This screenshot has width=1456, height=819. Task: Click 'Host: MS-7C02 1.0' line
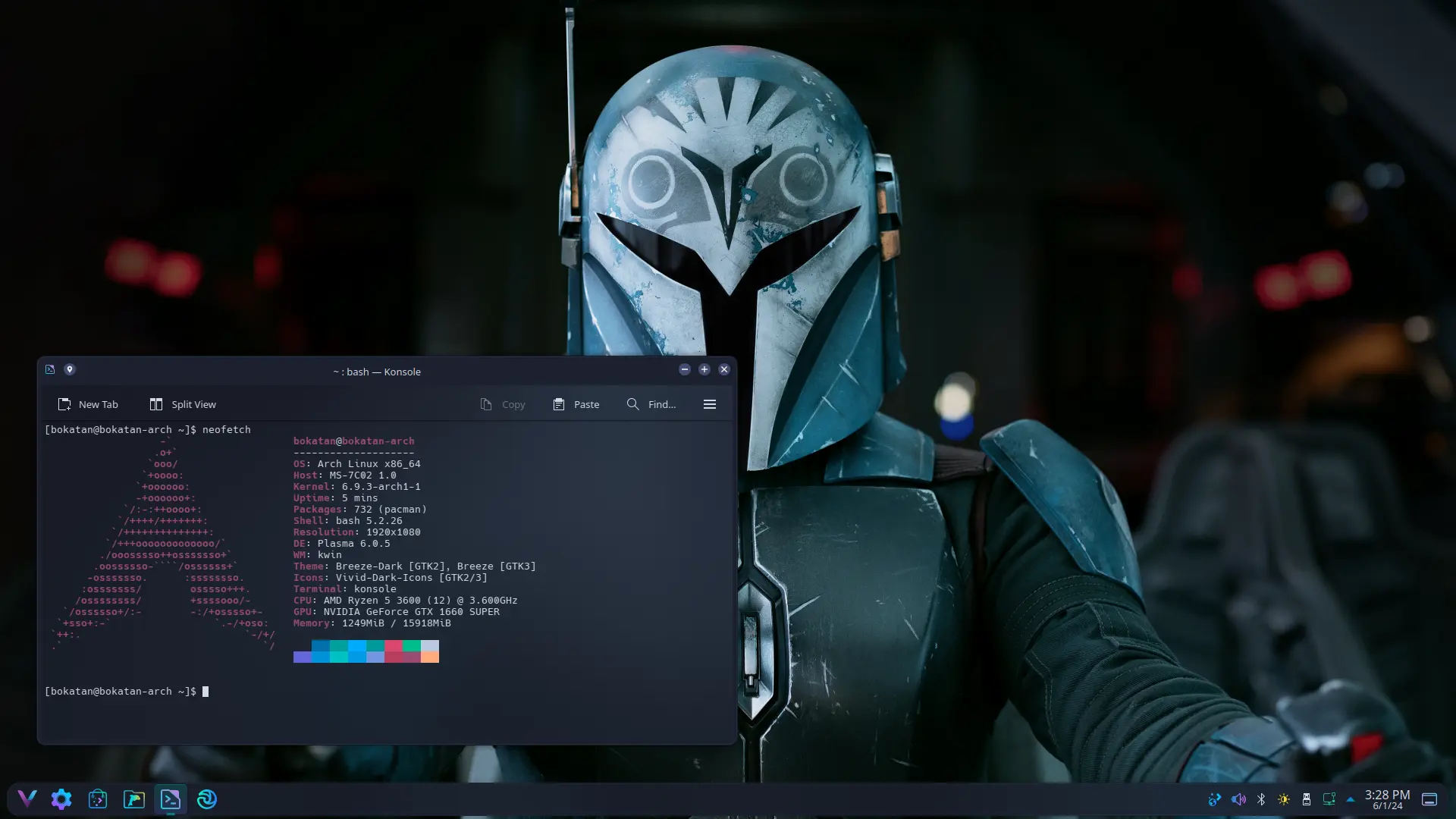[345, 475]
